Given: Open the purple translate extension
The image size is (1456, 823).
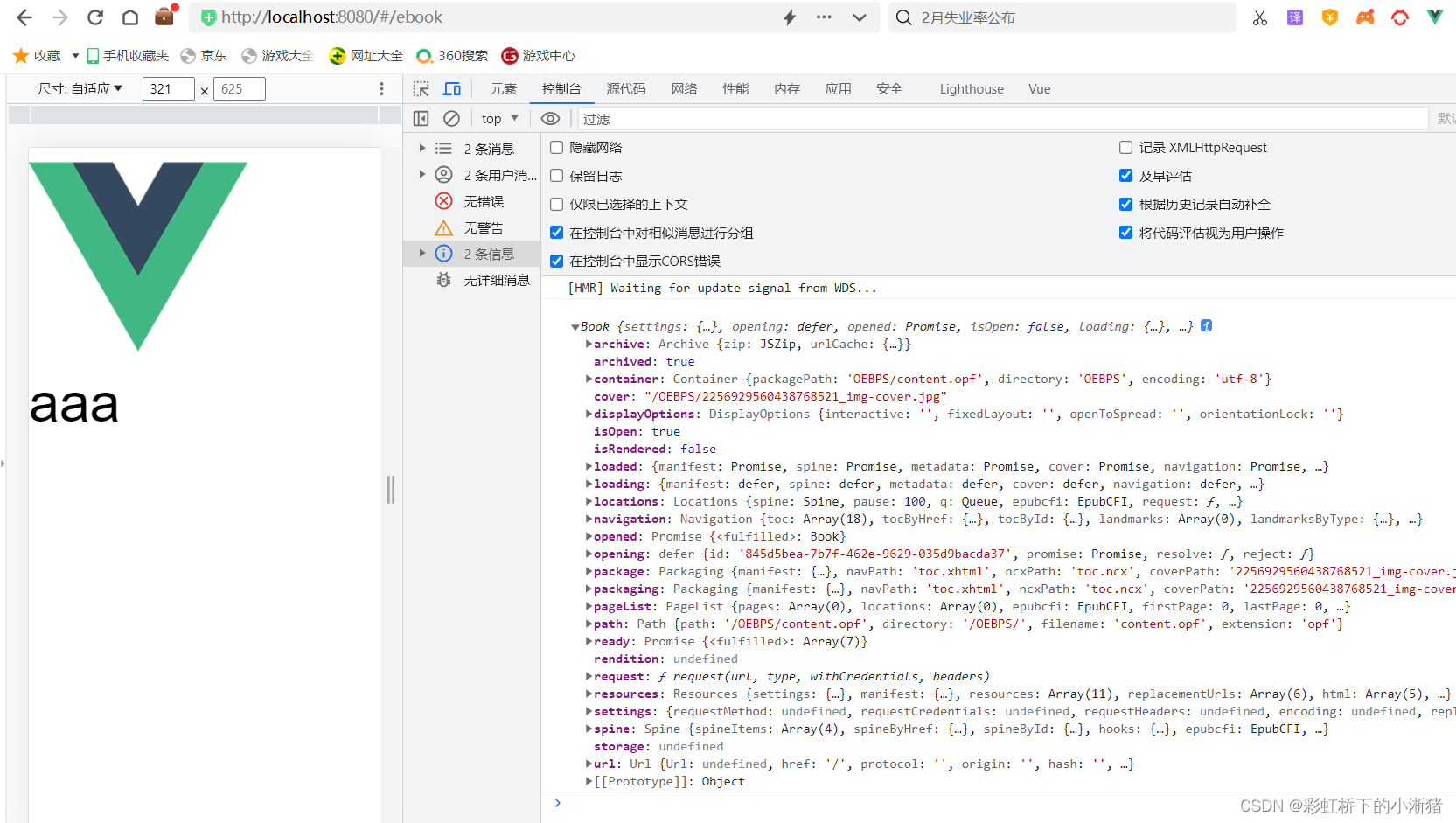Looking at the screenshot, I should point(1295,17).
